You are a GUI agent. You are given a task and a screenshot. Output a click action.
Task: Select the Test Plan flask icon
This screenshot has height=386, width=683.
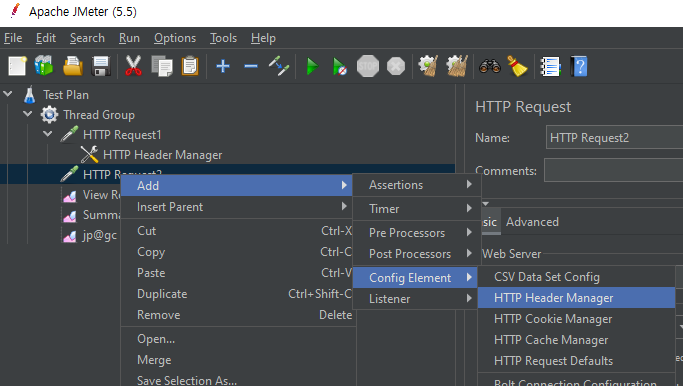pos(30,95)
